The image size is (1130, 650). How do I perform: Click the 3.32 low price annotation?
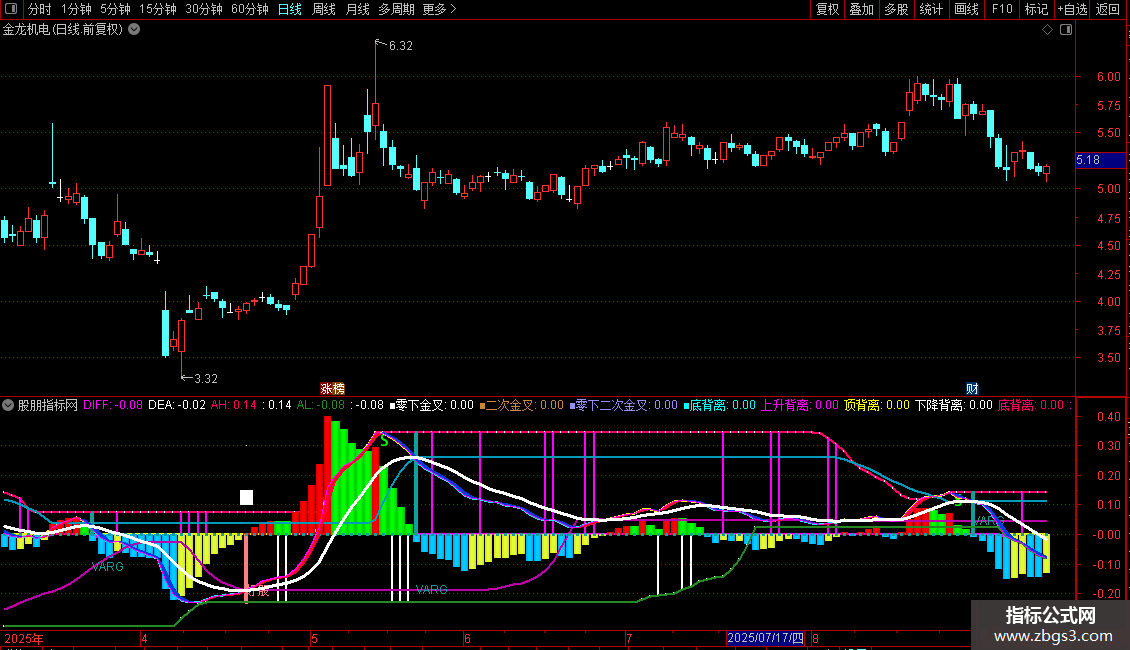[x=205, y=378]
